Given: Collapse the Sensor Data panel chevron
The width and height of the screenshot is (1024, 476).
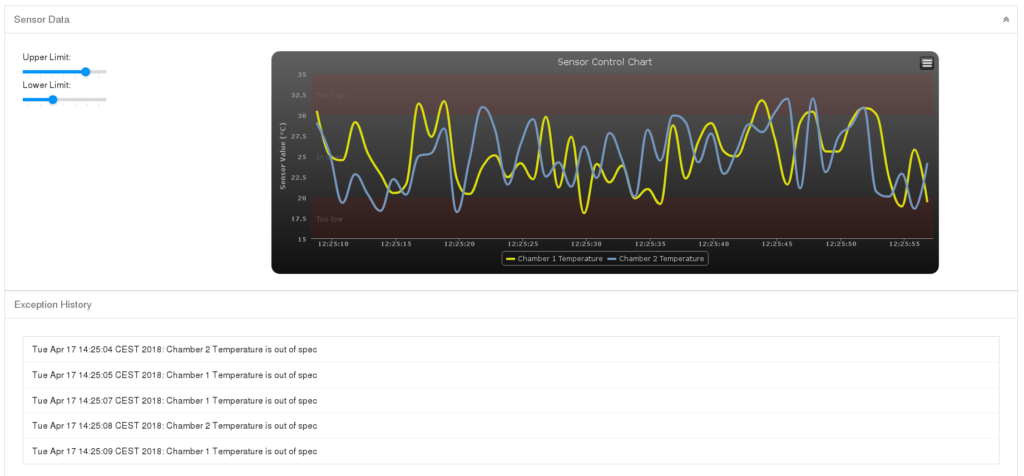Looking at the screenshot, I should click(1006, 20).
